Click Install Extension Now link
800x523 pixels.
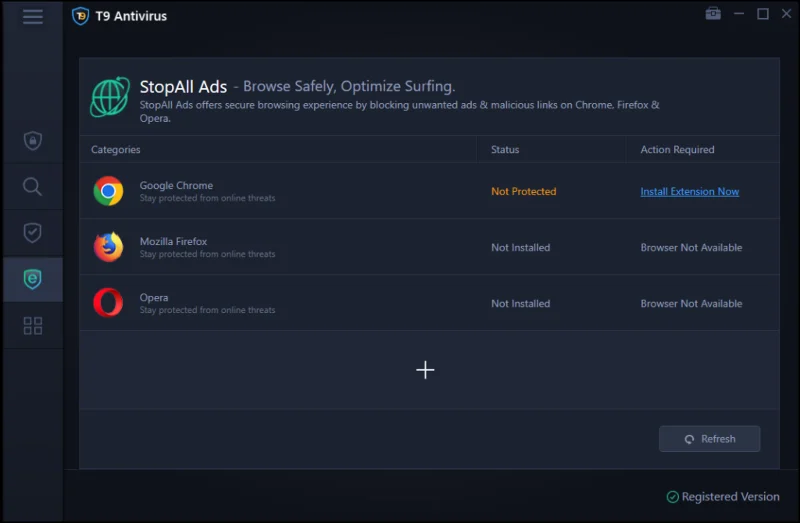tap(689, 192)
